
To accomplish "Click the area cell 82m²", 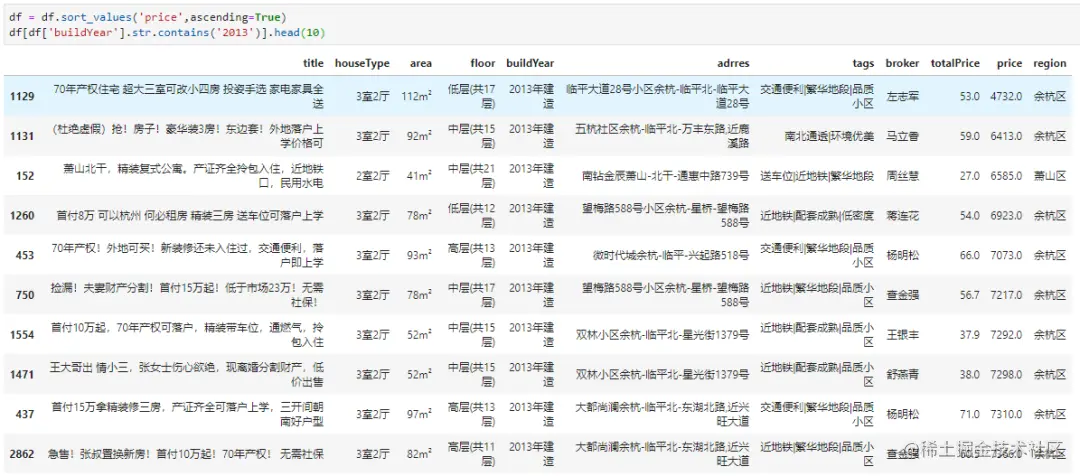I will (419, 454).
